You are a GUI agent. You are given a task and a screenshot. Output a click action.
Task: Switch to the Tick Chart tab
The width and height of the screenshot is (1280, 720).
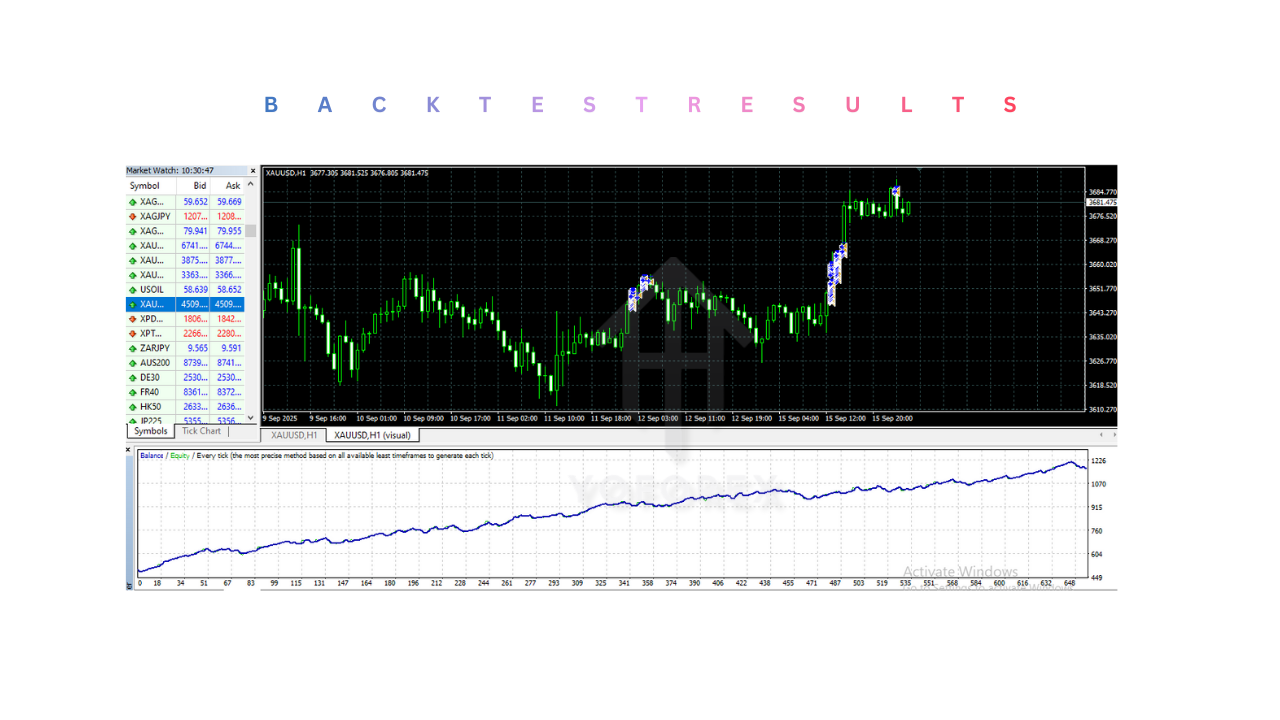coord(201,430)
